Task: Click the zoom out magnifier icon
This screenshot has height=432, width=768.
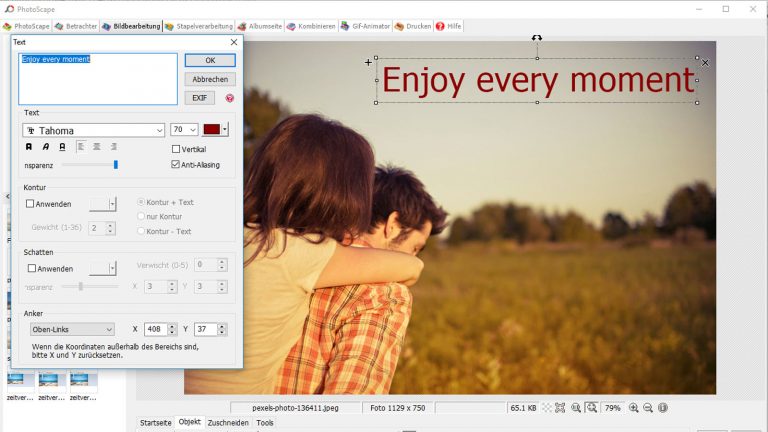Action: tap(648, 408)
